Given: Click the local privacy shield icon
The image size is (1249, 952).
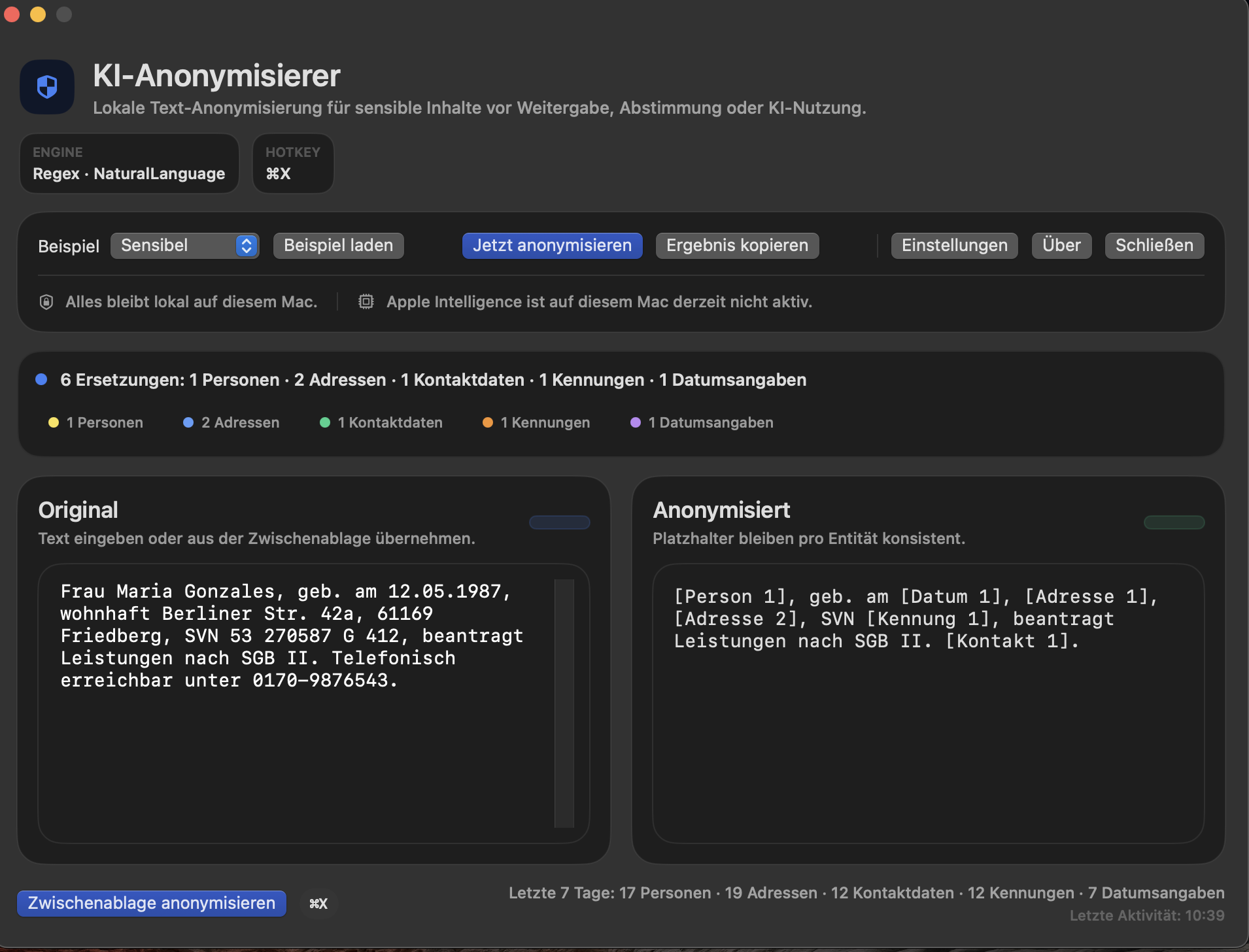Looking at the screenshot, I should [46, 301].
